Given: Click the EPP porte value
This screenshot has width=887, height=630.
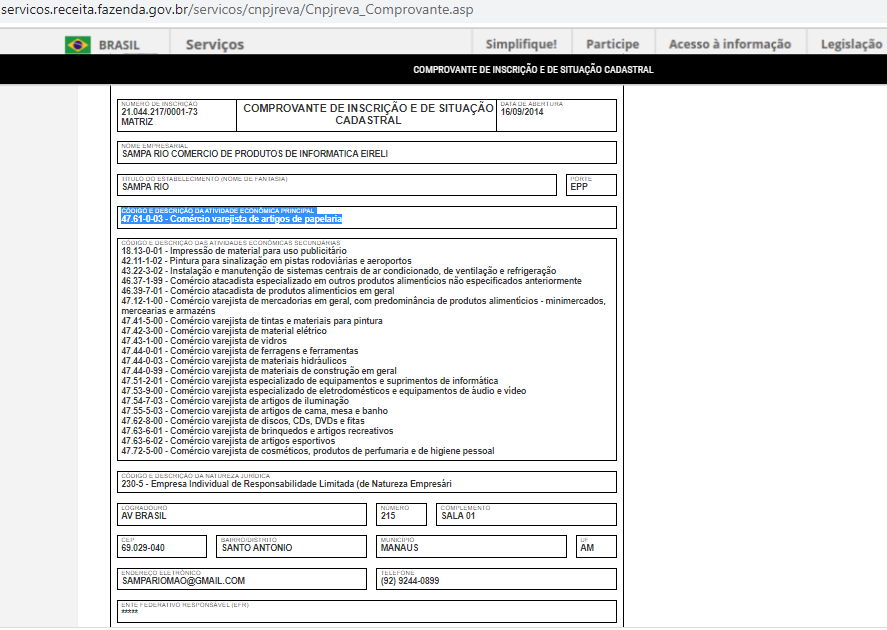Looking at the screenshot, I should (x=579, y=186).
